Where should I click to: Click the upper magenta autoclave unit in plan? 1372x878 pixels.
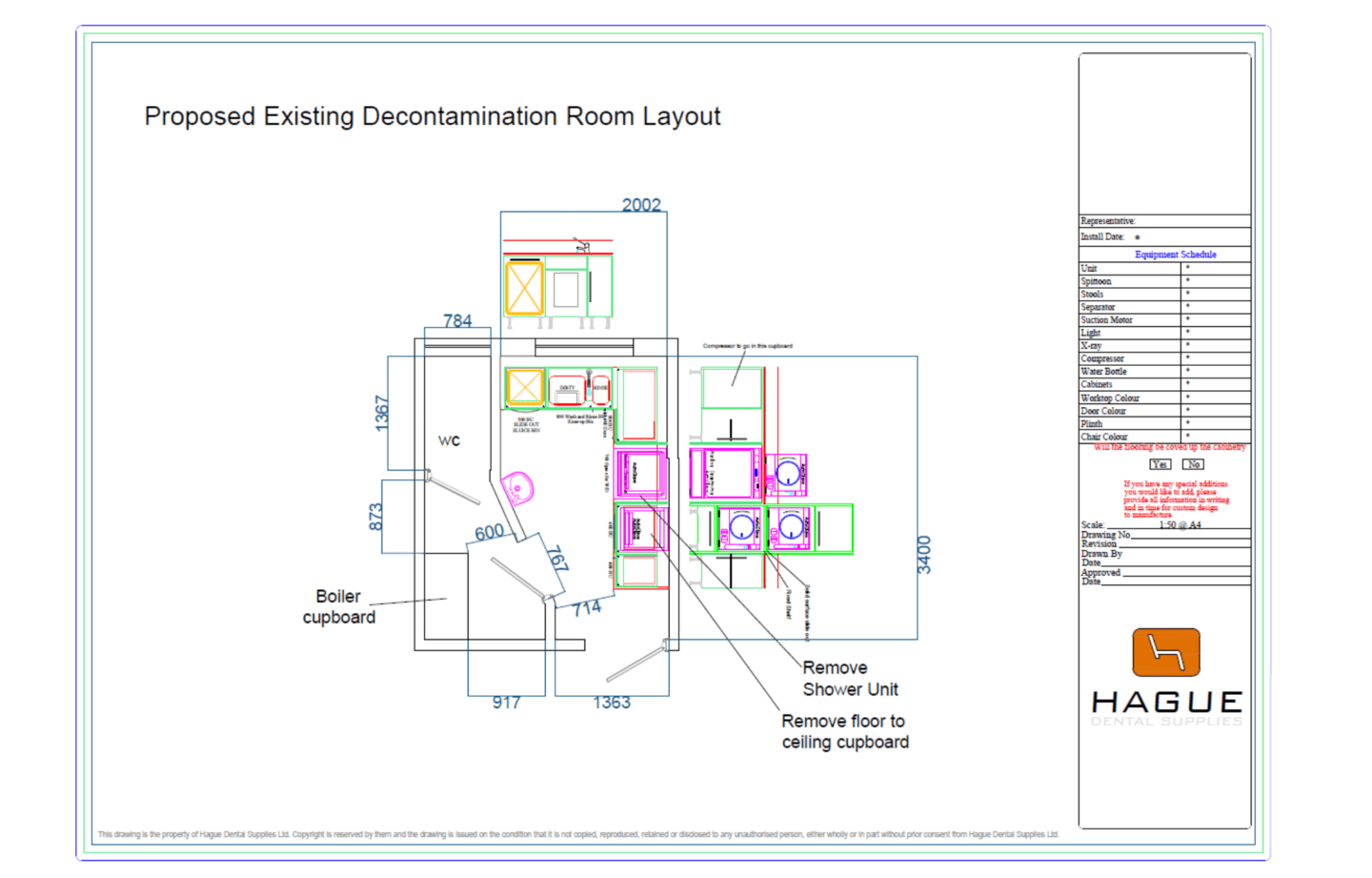click(640, 472)
